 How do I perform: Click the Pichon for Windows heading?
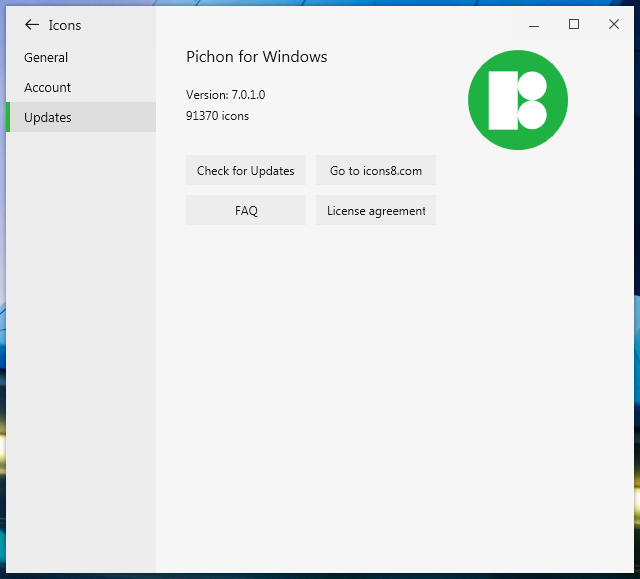(257, 57)
